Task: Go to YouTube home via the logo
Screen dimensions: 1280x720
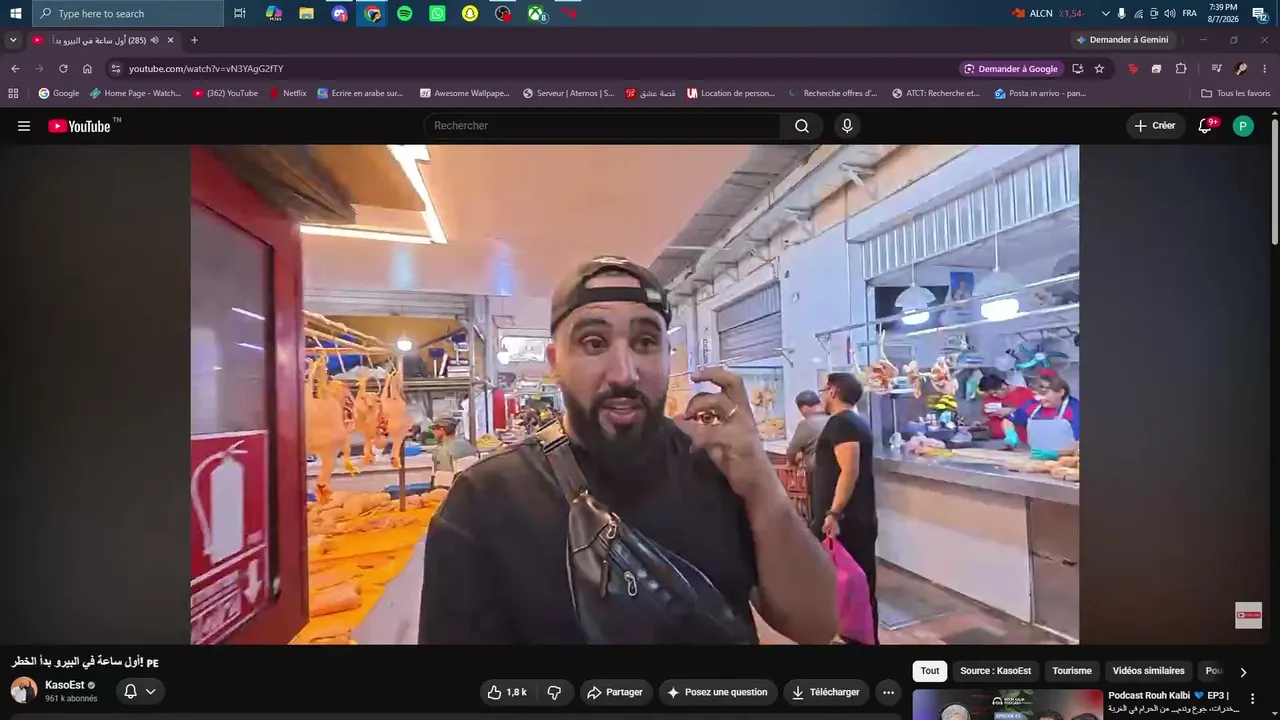Action: [79, 126]
